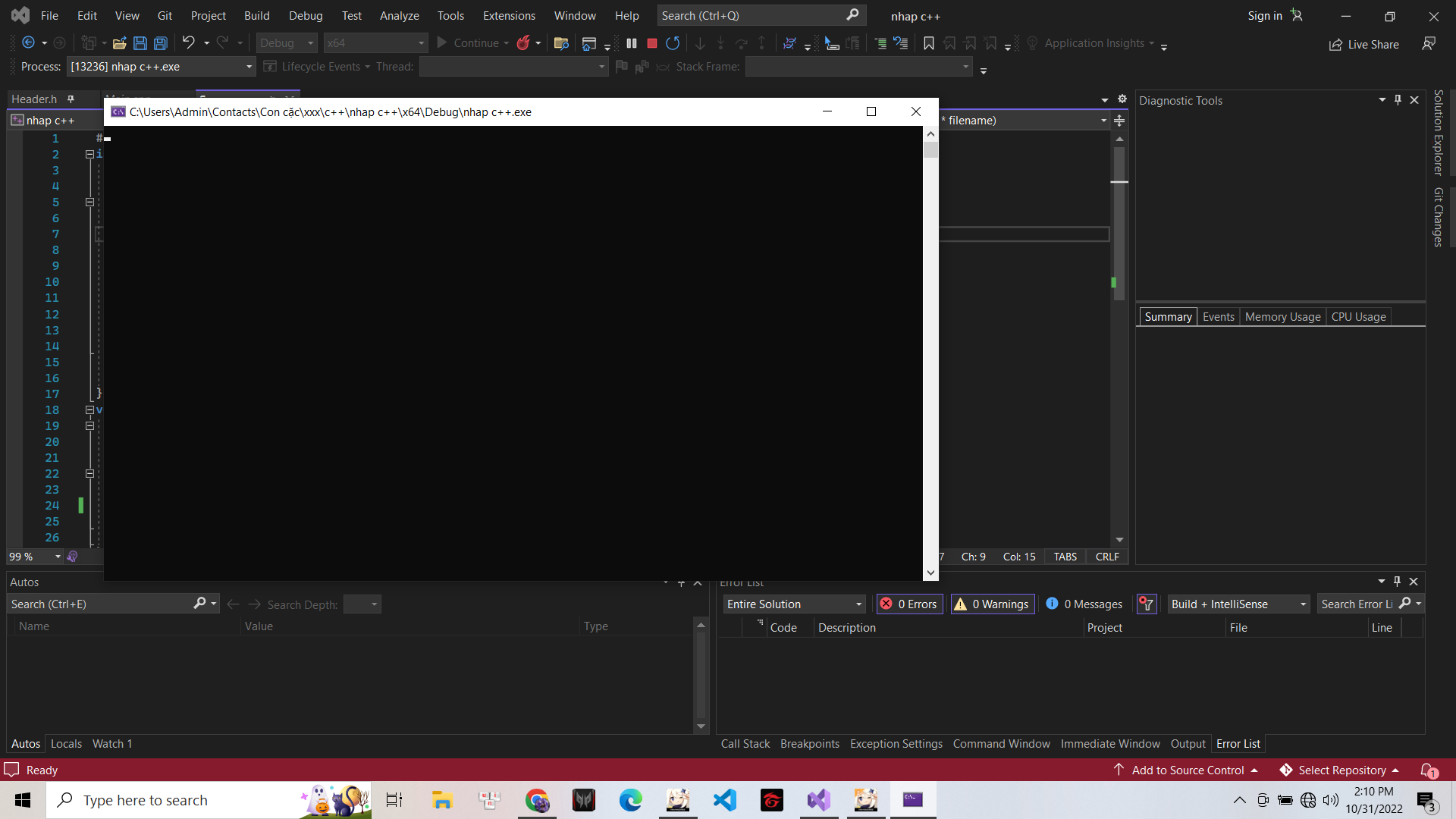Click the Windows taskbar search box
The width and height of the screenshot is (1456, 819).
[x=209, y=800]
